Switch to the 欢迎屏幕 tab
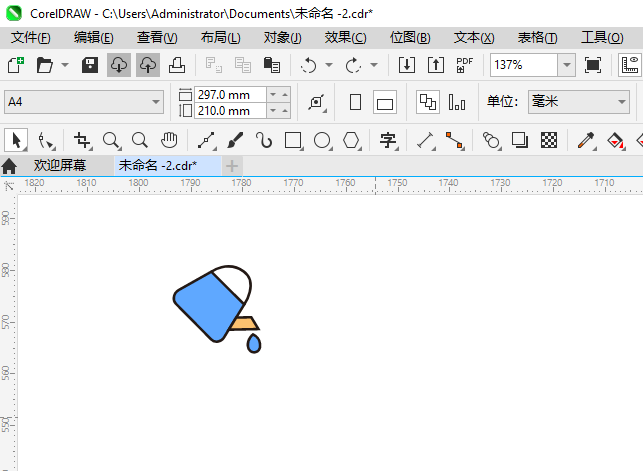 pos(59,166)
